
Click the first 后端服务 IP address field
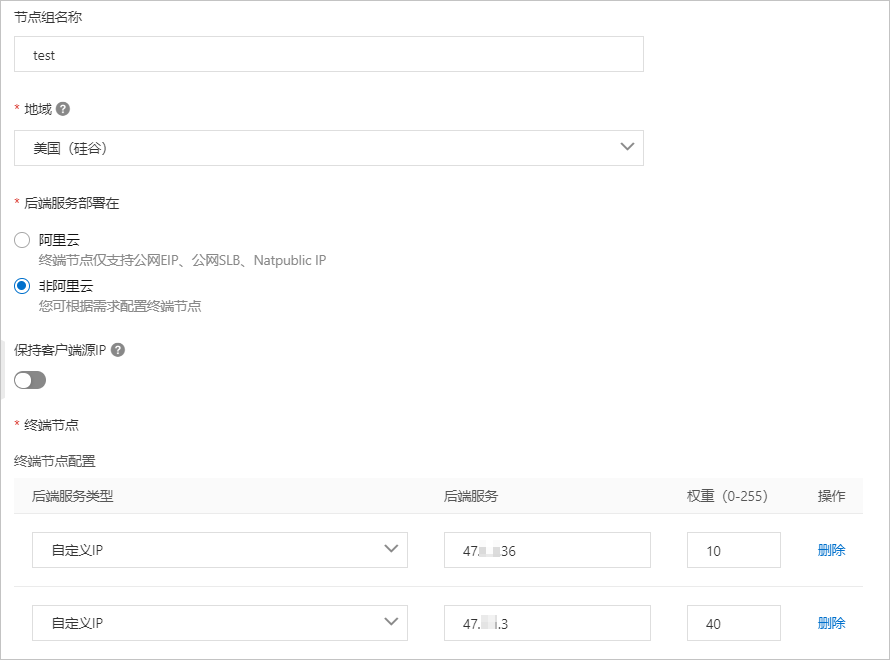point(547,550)
